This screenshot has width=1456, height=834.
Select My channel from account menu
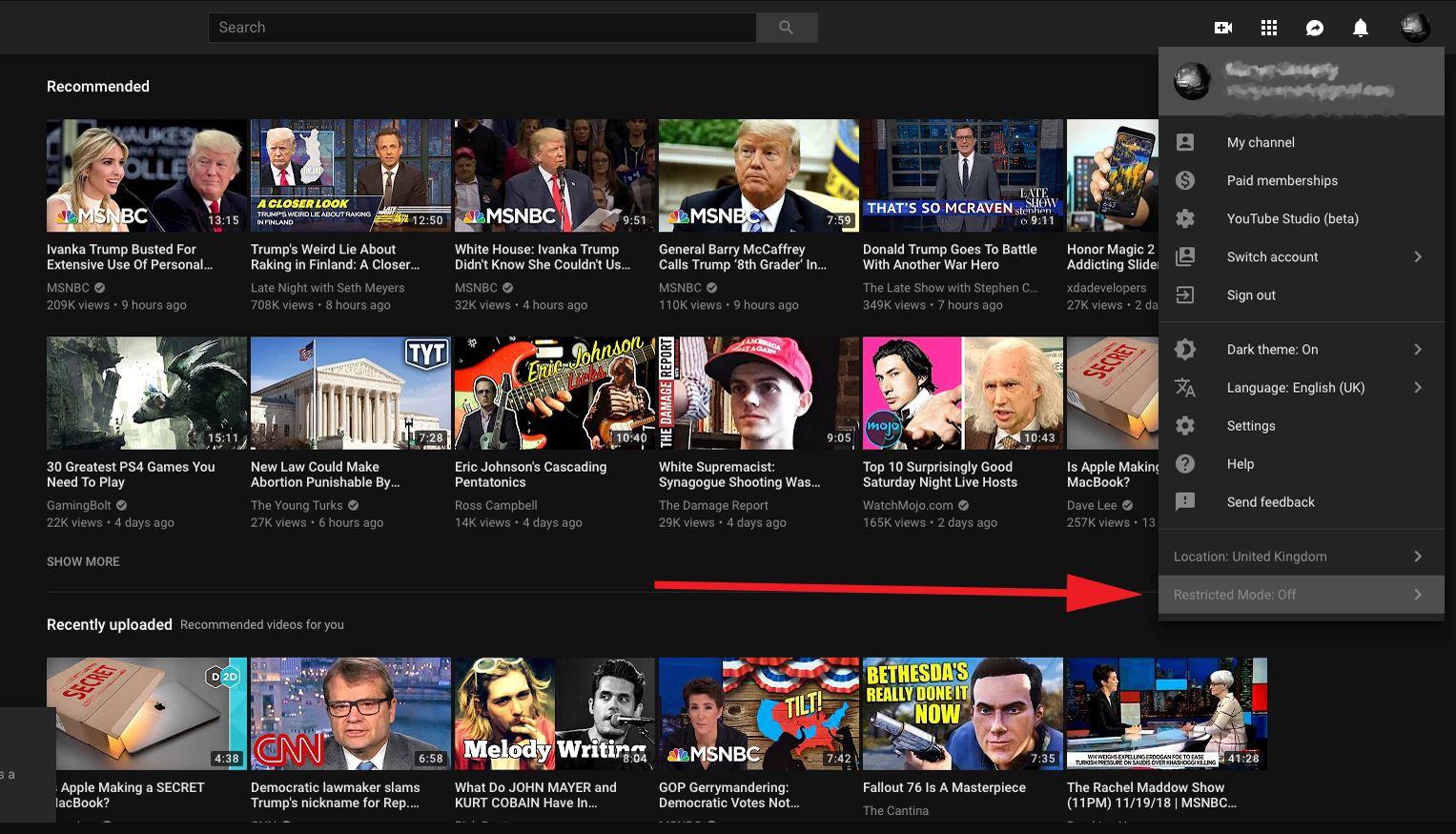(x=1260, y=142)
